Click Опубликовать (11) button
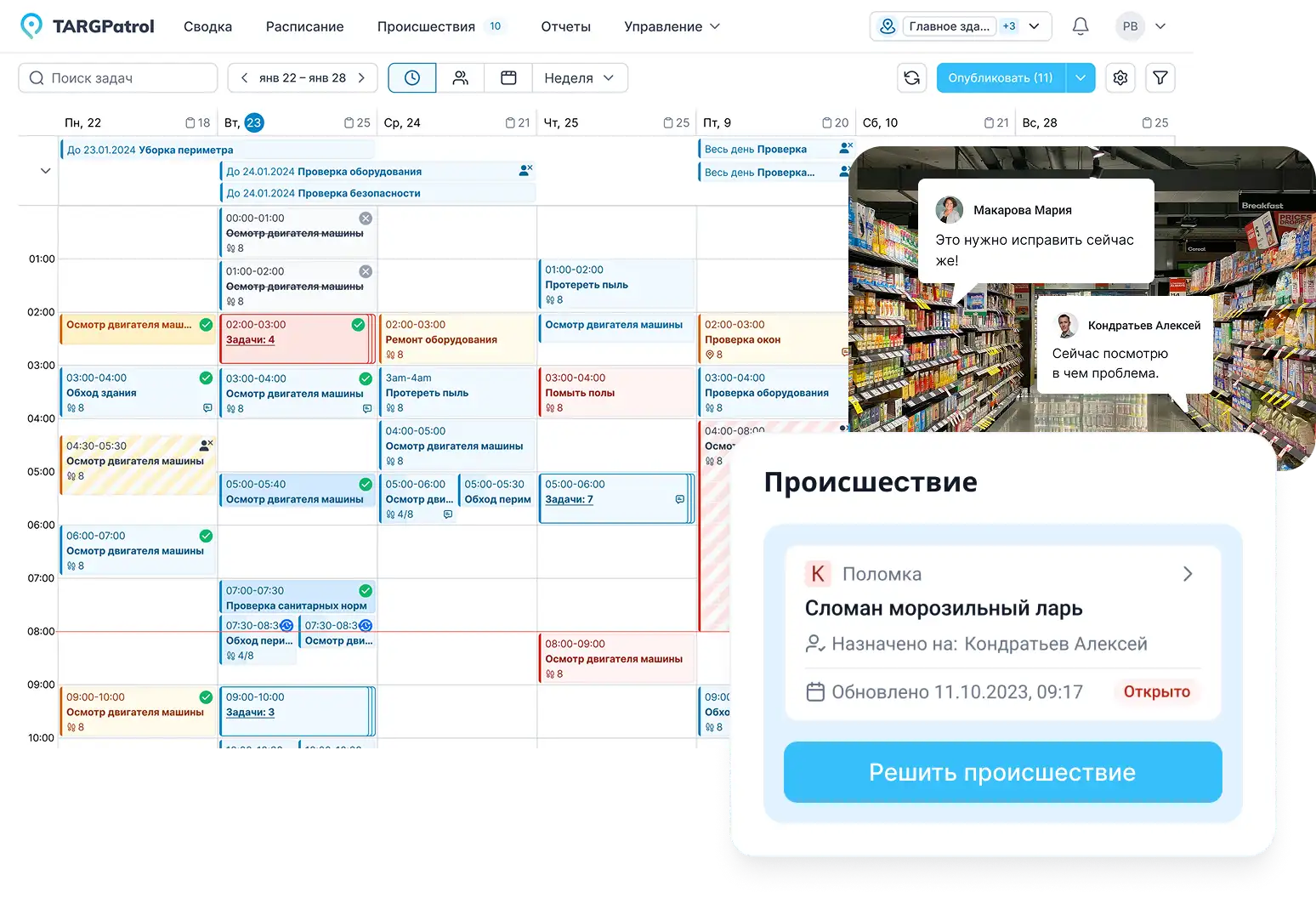 click(x=1001, y=77)
